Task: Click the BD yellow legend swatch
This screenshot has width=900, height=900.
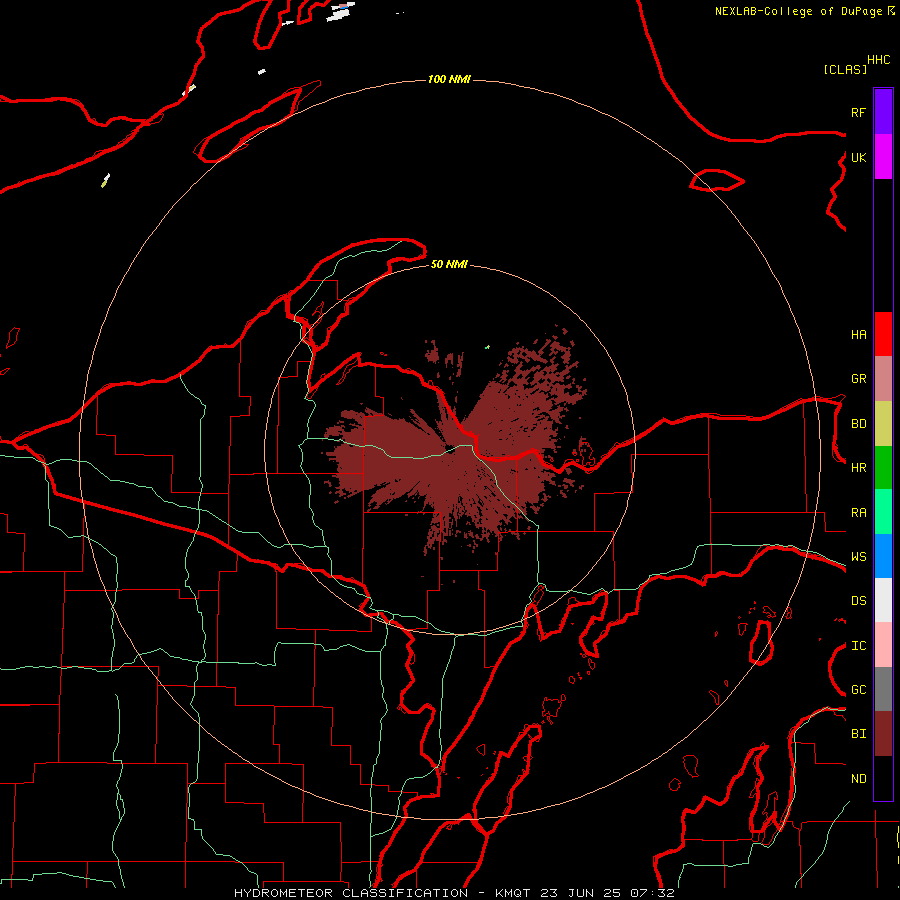Action: pos(883,423)
